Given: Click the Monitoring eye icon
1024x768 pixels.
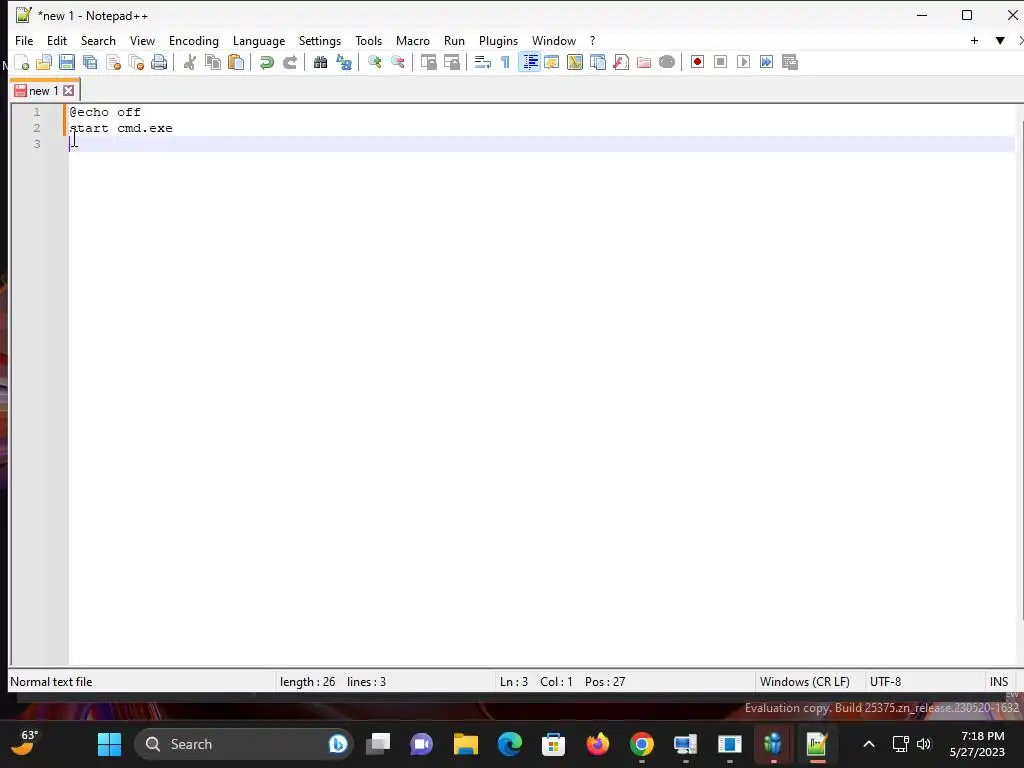Looking at the screenshot, I should click(x=667, y=63).
